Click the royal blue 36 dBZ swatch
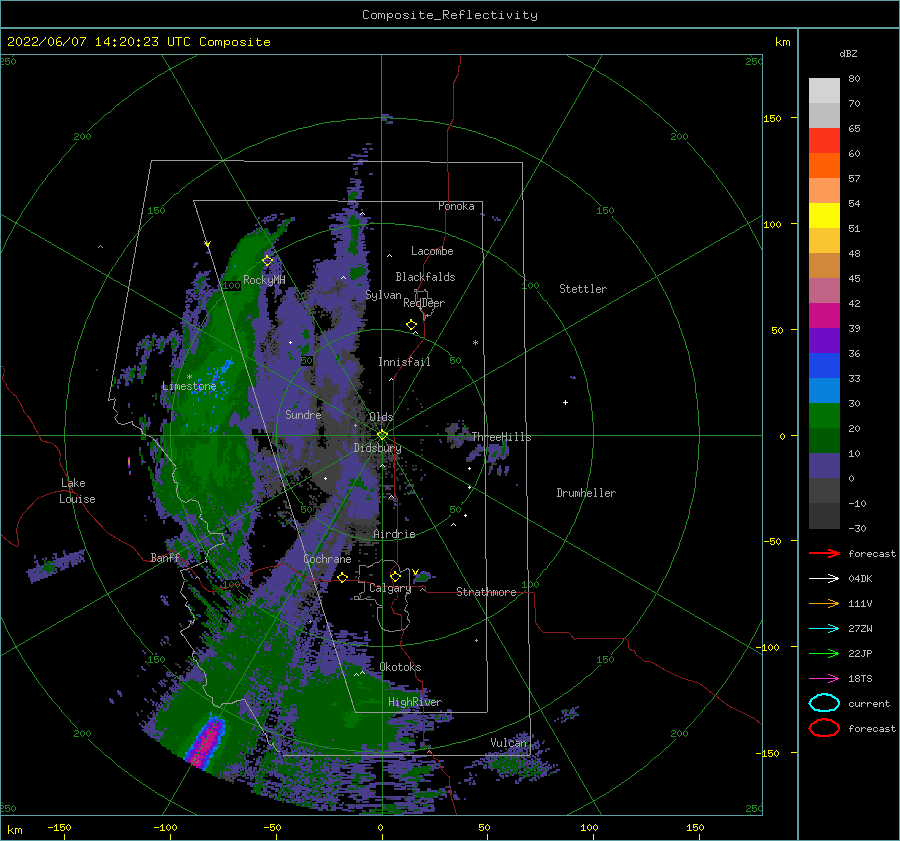Viewport: 900px width, 841px height. 824,365
